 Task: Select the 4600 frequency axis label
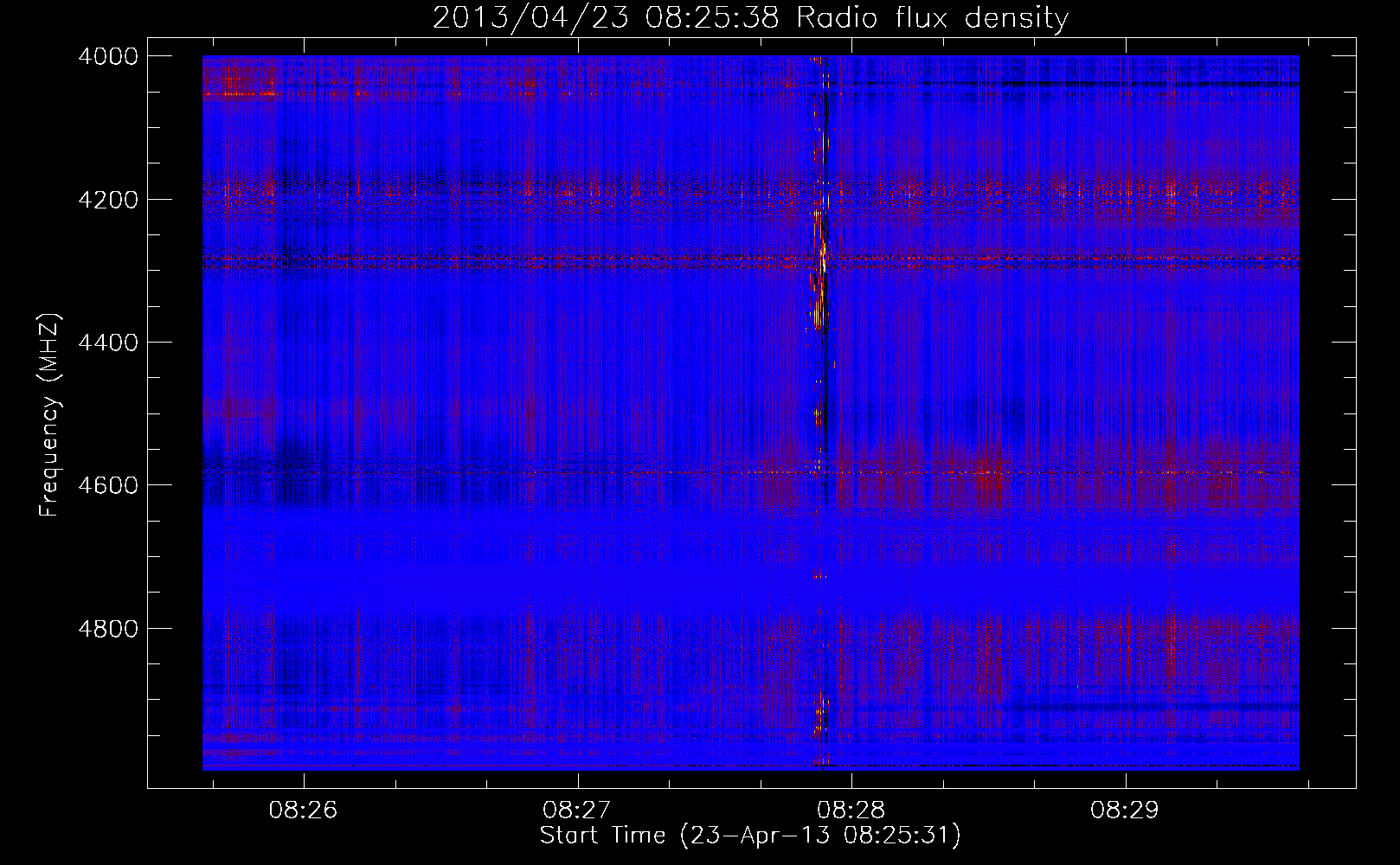(107, 485)
